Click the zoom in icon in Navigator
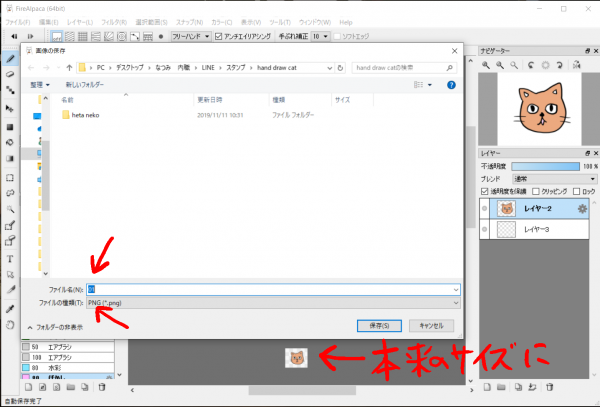 click(486, 65)
